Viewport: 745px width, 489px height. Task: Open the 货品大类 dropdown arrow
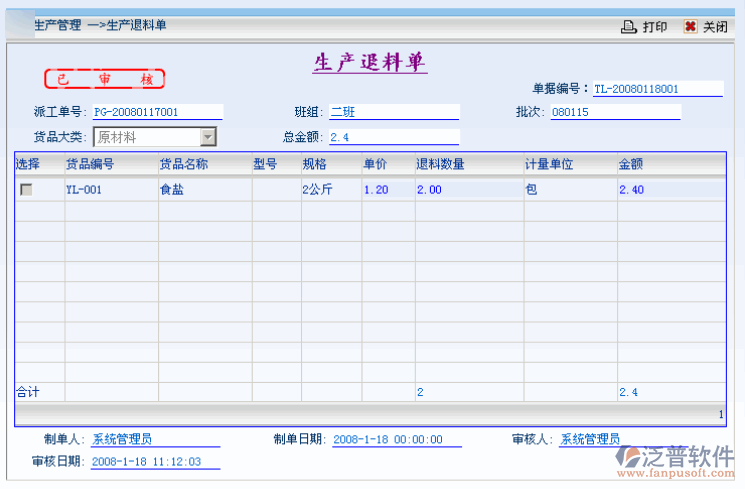tap(208, 137)
